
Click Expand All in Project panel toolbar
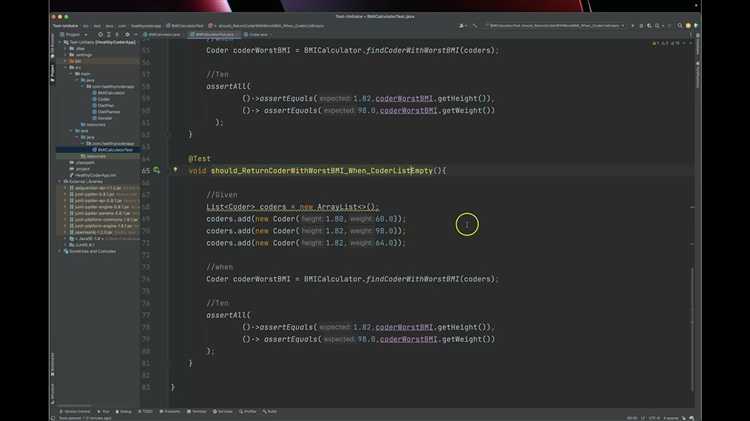point(109,34)
